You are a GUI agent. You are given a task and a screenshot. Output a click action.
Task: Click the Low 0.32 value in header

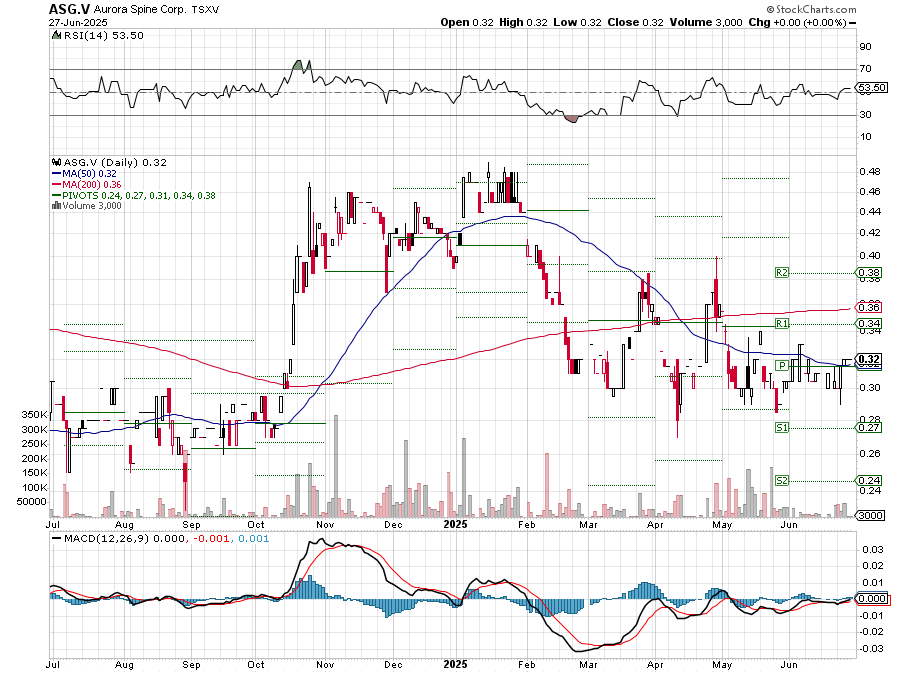[577, 22]
